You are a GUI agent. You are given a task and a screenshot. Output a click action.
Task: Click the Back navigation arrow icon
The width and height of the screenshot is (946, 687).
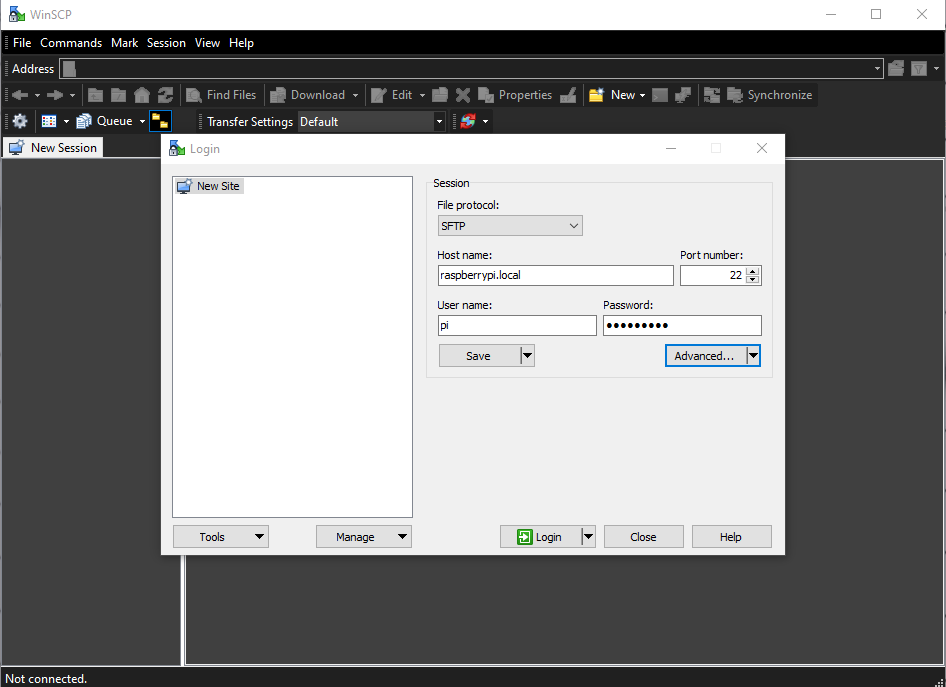[20, 95]
